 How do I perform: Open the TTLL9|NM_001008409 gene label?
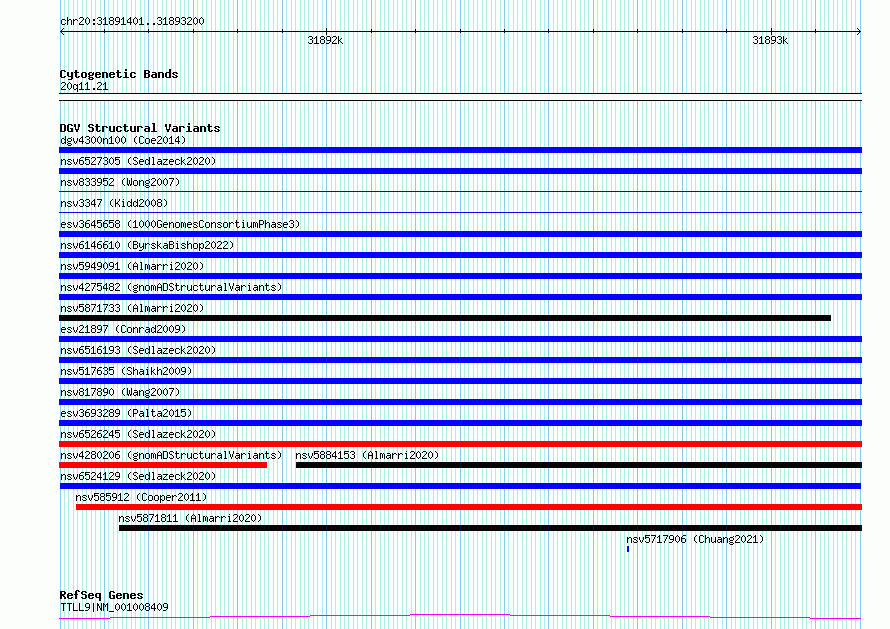114,607
